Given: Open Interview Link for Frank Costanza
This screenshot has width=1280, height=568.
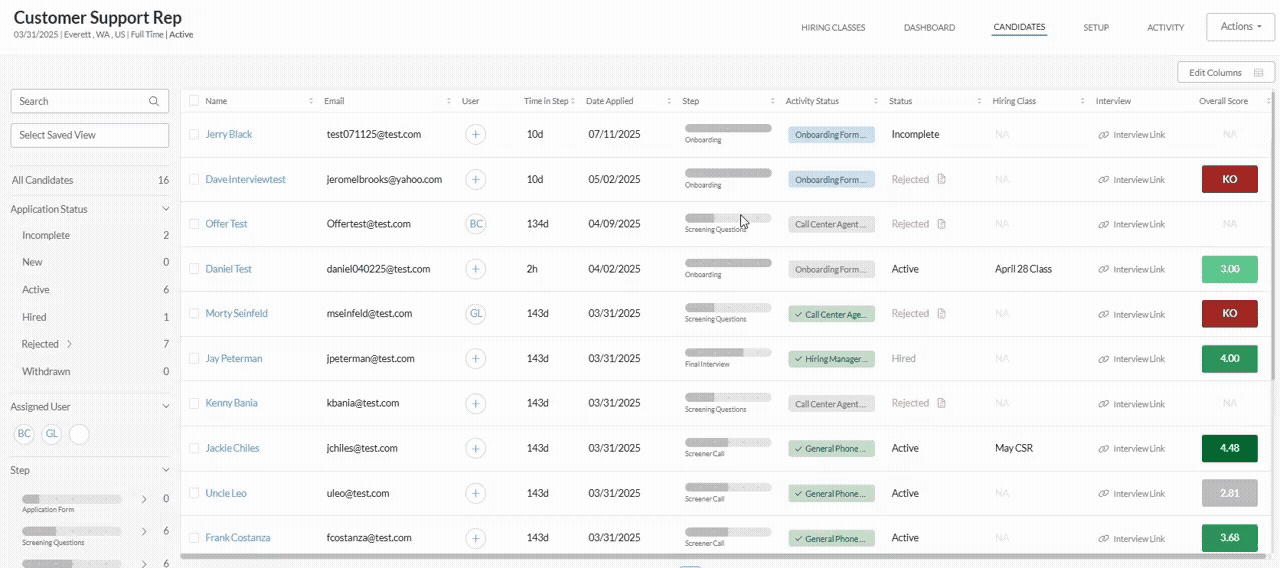Looking at the screenshot, I should tap(1131, 538).
